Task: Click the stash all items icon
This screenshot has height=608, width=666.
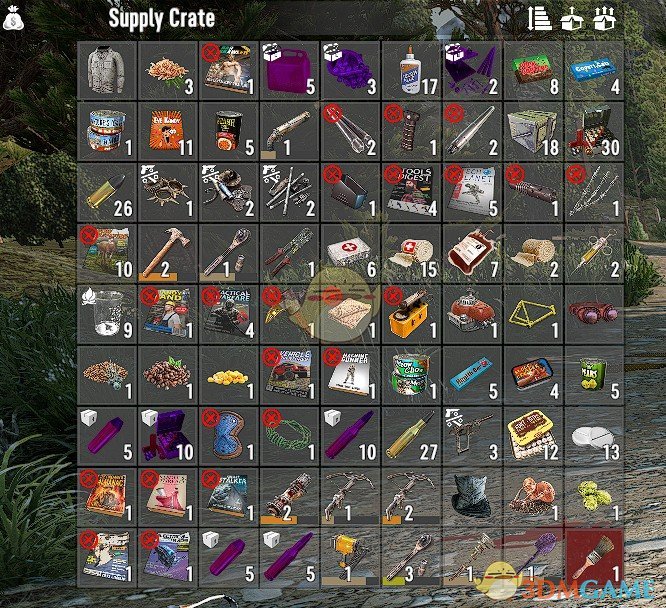Action: click(604, 19)
